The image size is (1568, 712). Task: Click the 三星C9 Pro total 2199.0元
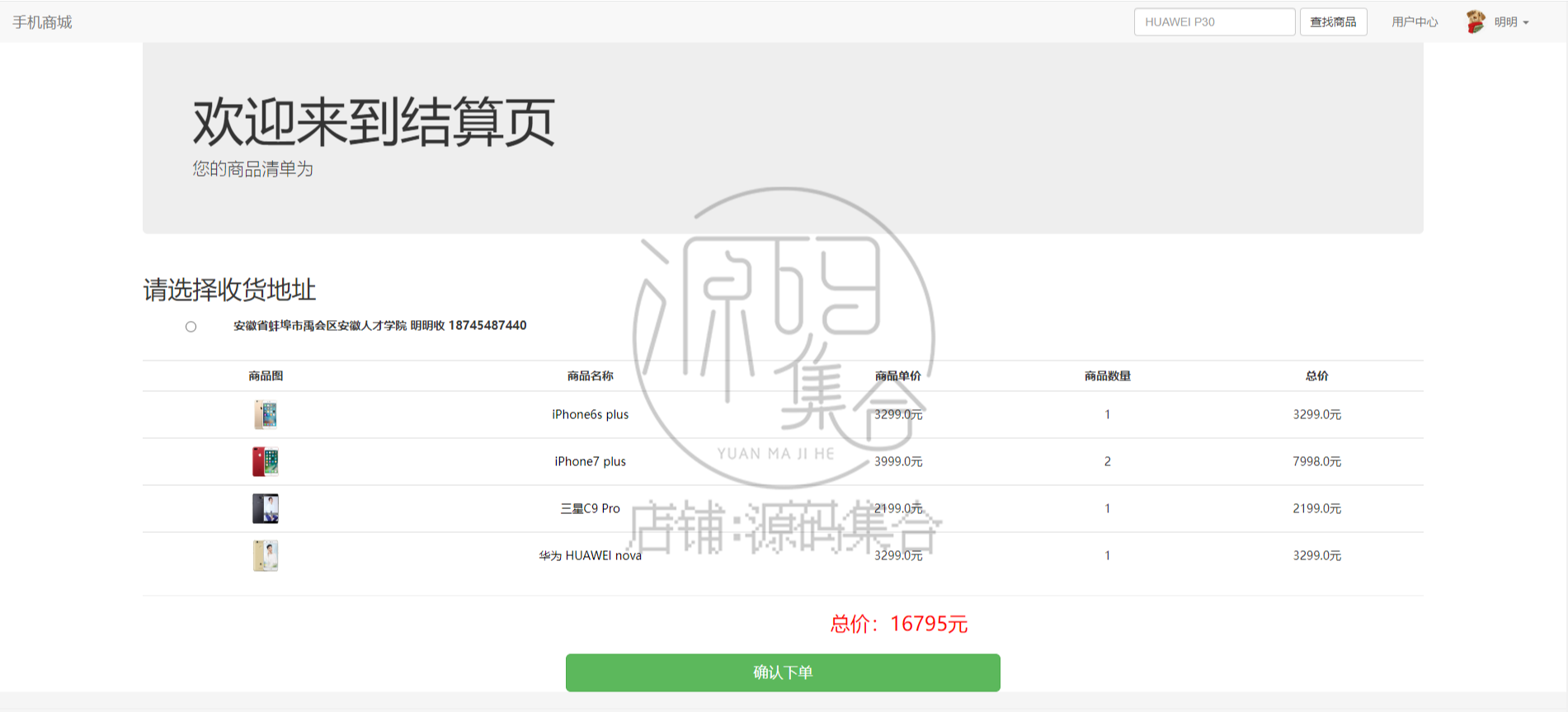pos(1316,508)
